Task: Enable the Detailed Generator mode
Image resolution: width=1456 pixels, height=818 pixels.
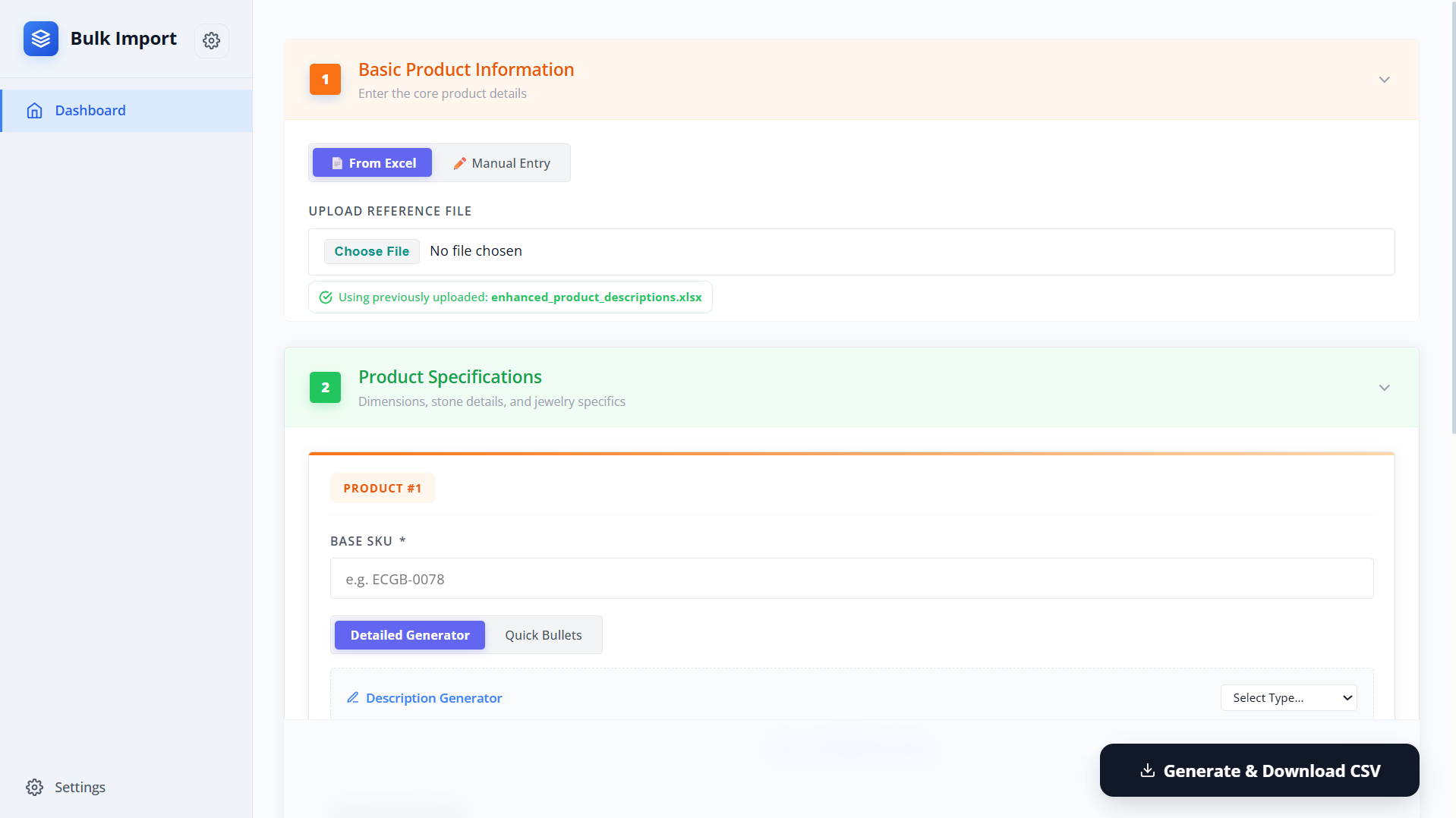Action: (409, 635)
